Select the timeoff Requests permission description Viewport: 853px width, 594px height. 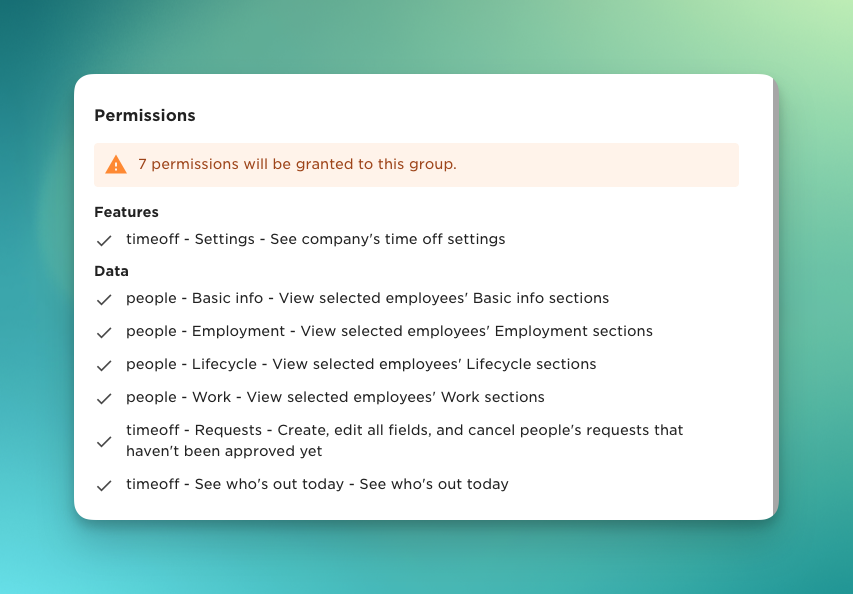404,440
